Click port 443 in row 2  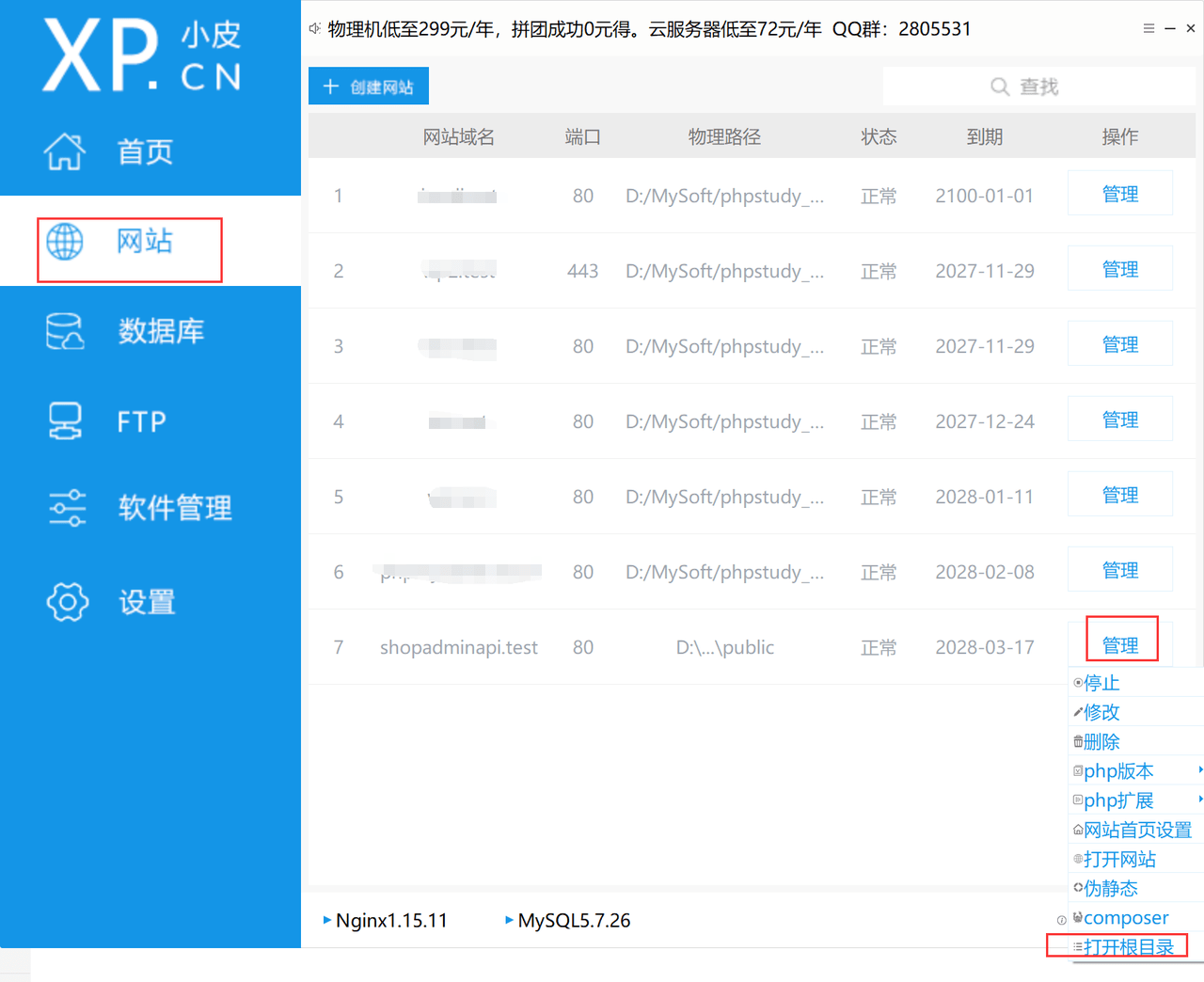pyautogui.click(x=583, y=271)
